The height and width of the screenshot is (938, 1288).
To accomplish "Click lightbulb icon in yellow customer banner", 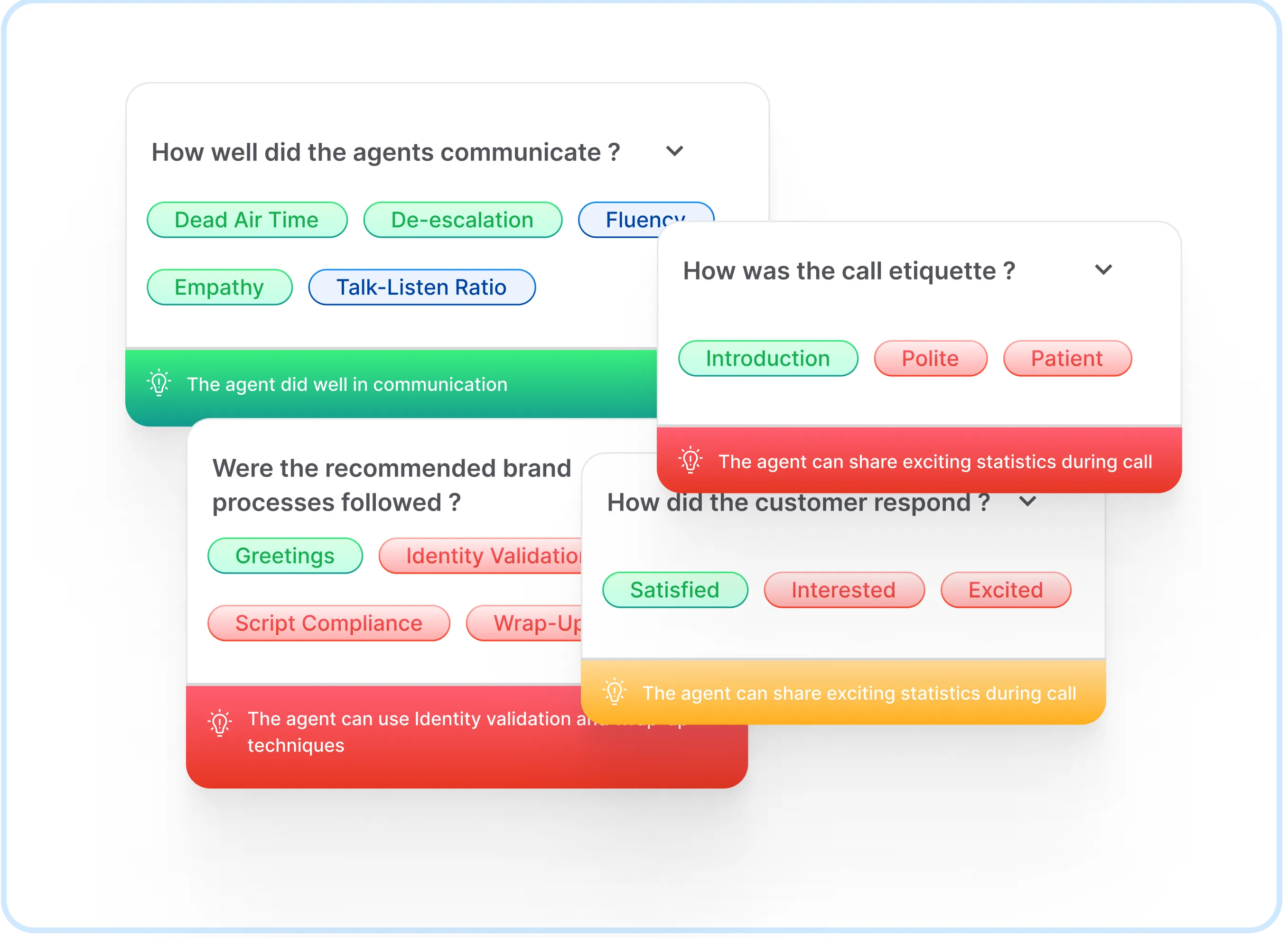I will 615,692.
